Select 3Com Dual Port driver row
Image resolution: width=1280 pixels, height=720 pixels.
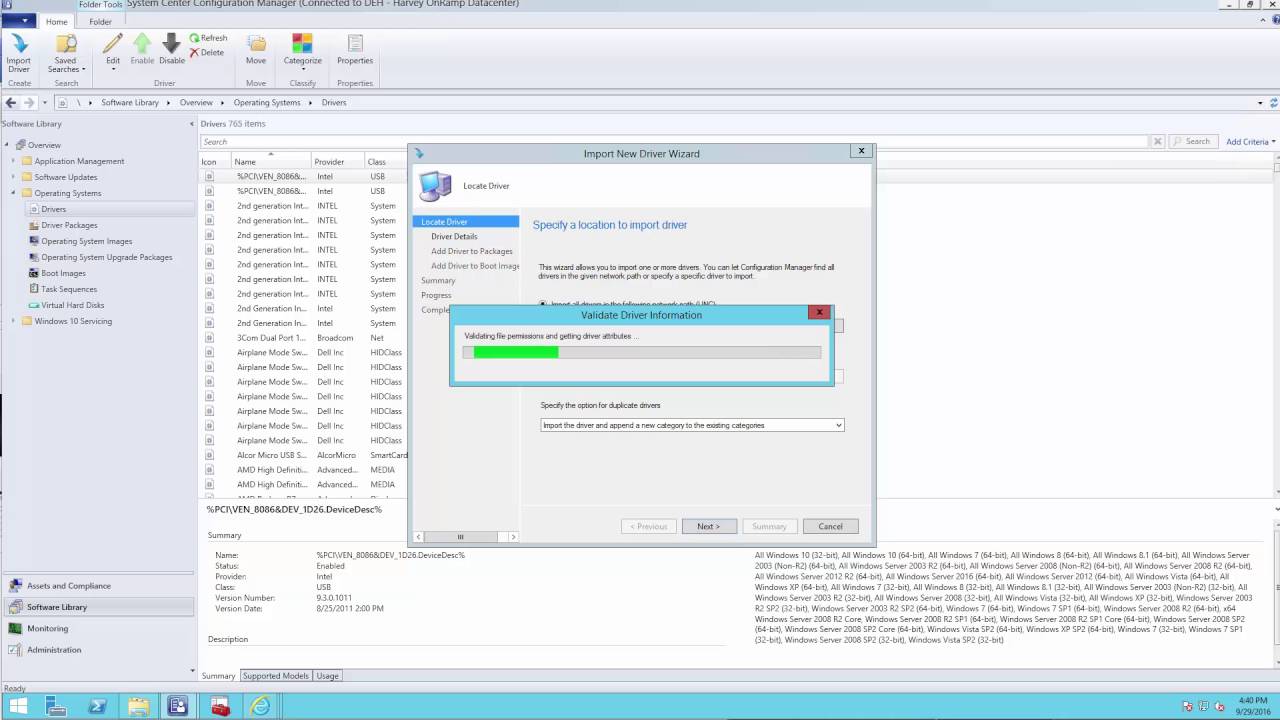click(304, 338)
